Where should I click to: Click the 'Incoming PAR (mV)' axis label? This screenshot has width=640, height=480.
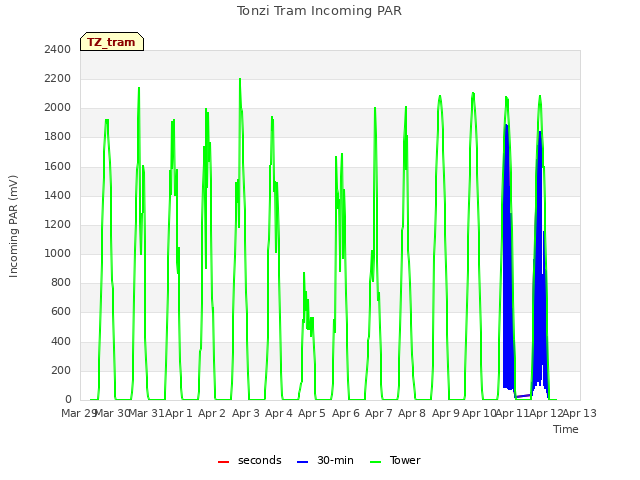(13, 227)
